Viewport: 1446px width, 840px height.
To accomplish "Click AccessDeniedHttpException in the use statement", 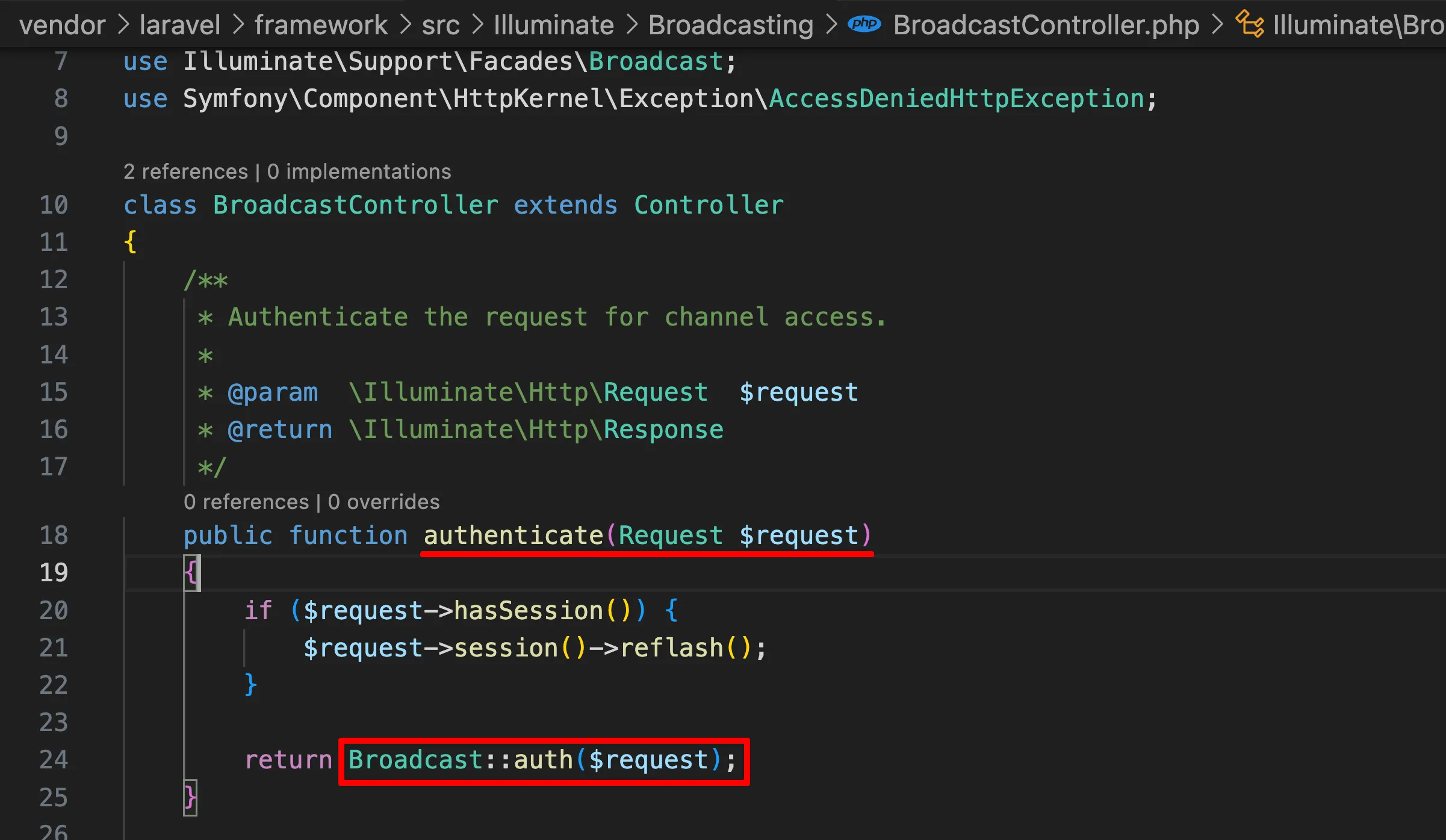I will (x=956, y=99).
